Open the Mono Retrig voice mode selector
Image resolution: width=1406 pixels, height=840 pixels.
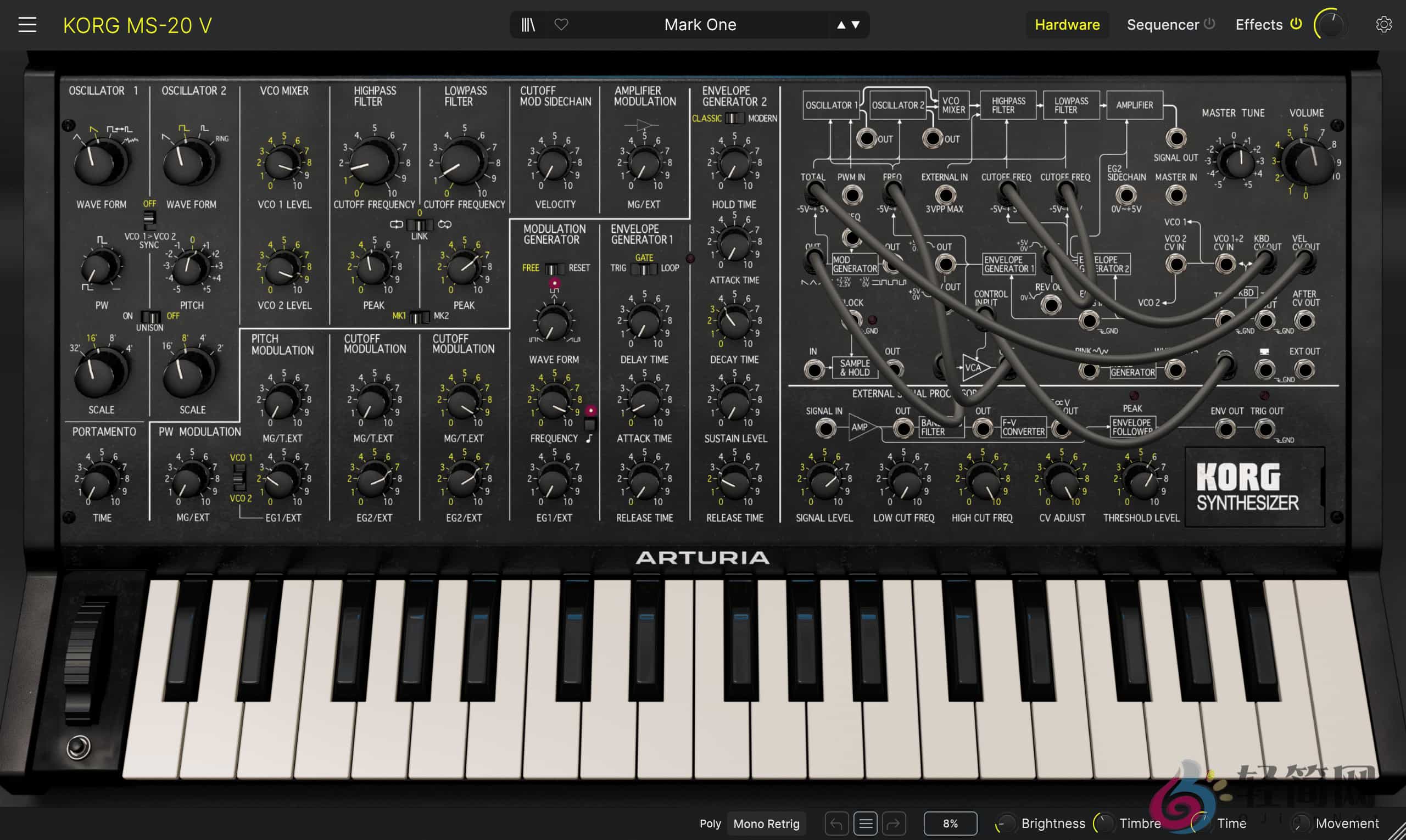[x=767, y=824]
